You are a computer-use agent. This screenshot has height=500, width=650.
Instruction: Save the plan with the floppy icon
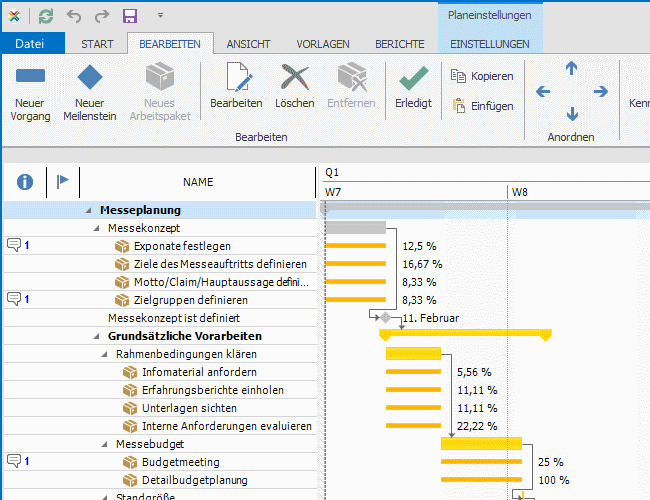point(130,16)
